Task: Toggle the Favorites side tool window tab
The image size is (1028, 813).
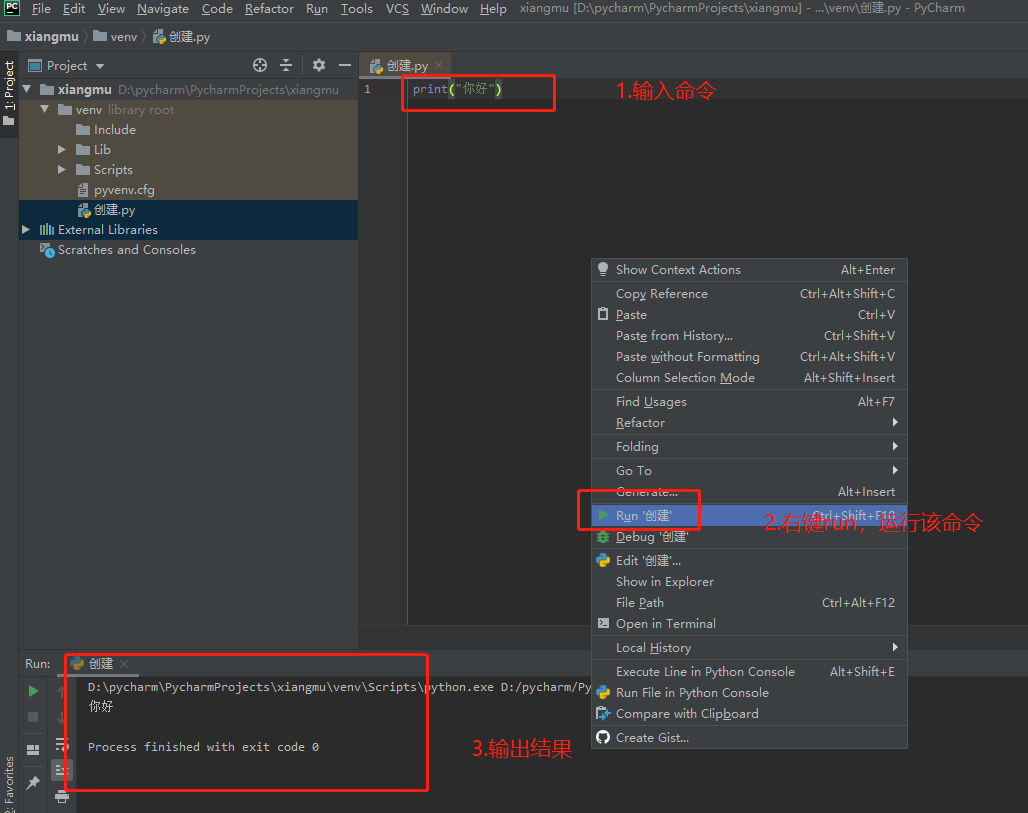Action: (x=9, y=783)
